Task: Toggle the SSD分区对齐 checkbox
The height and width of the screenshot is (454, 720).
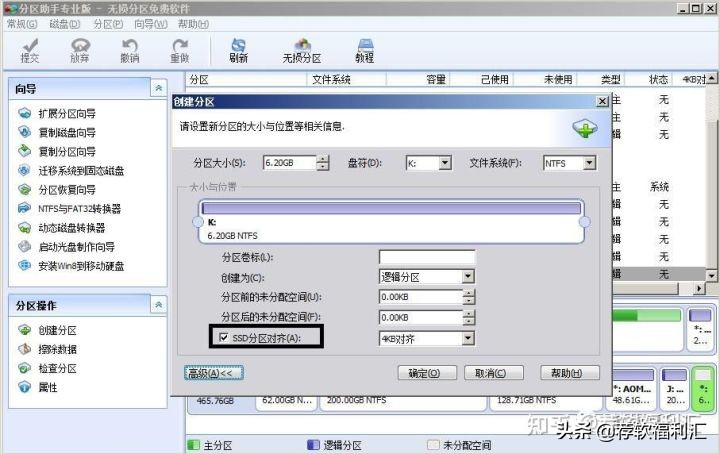Action: click(x=224, y=338)
